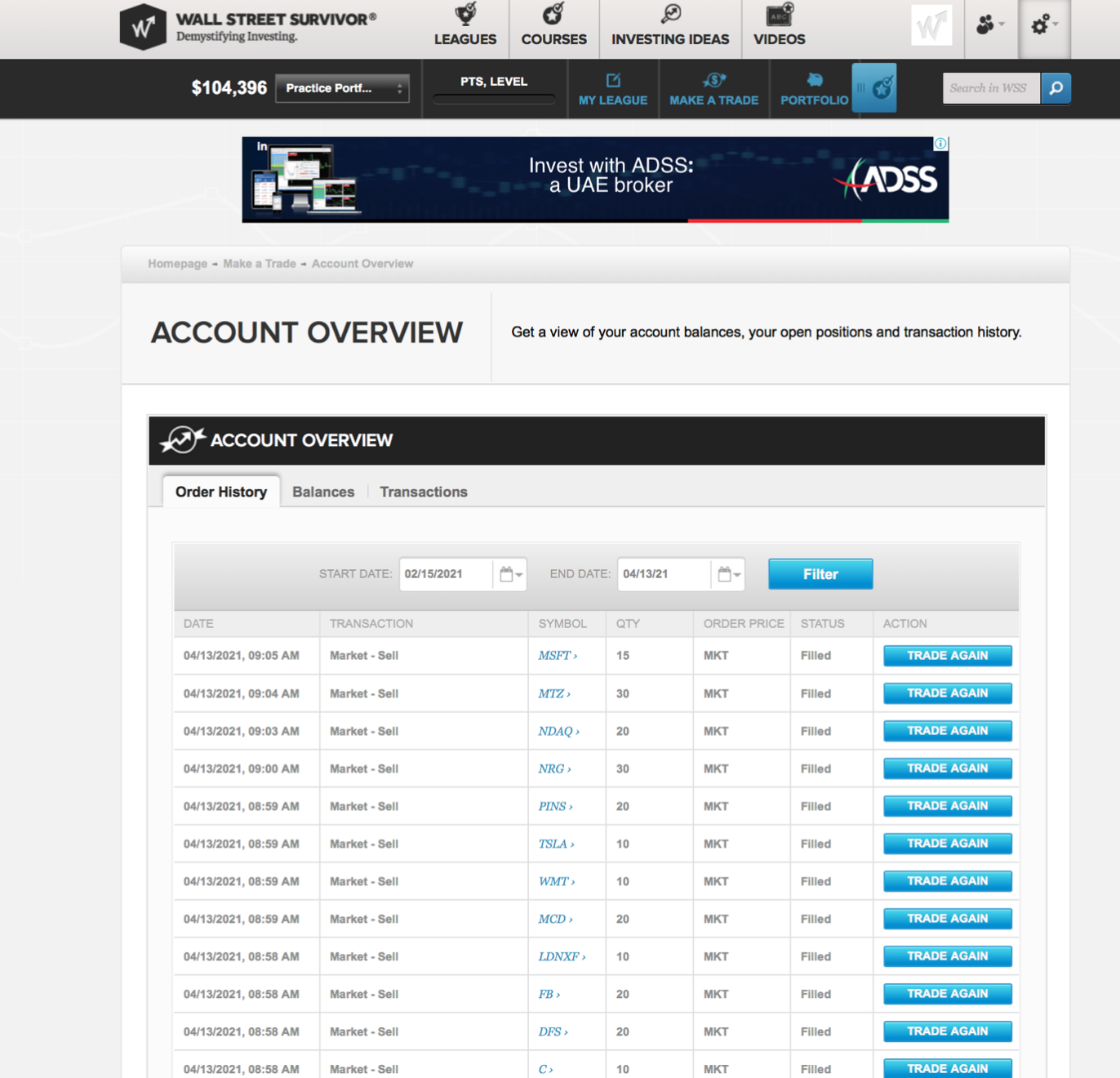
Task: Expand the Practice Portfolio selector
Action: pyautogui.click(x=342, y=88)
